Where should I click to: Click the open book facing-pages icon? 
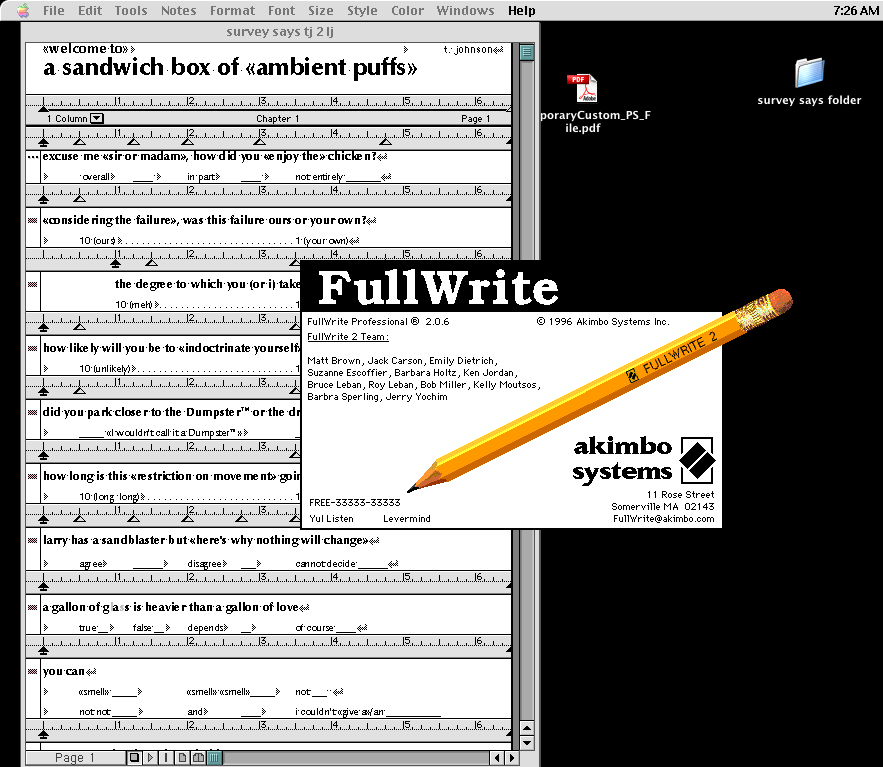click(x=198, y=757)
